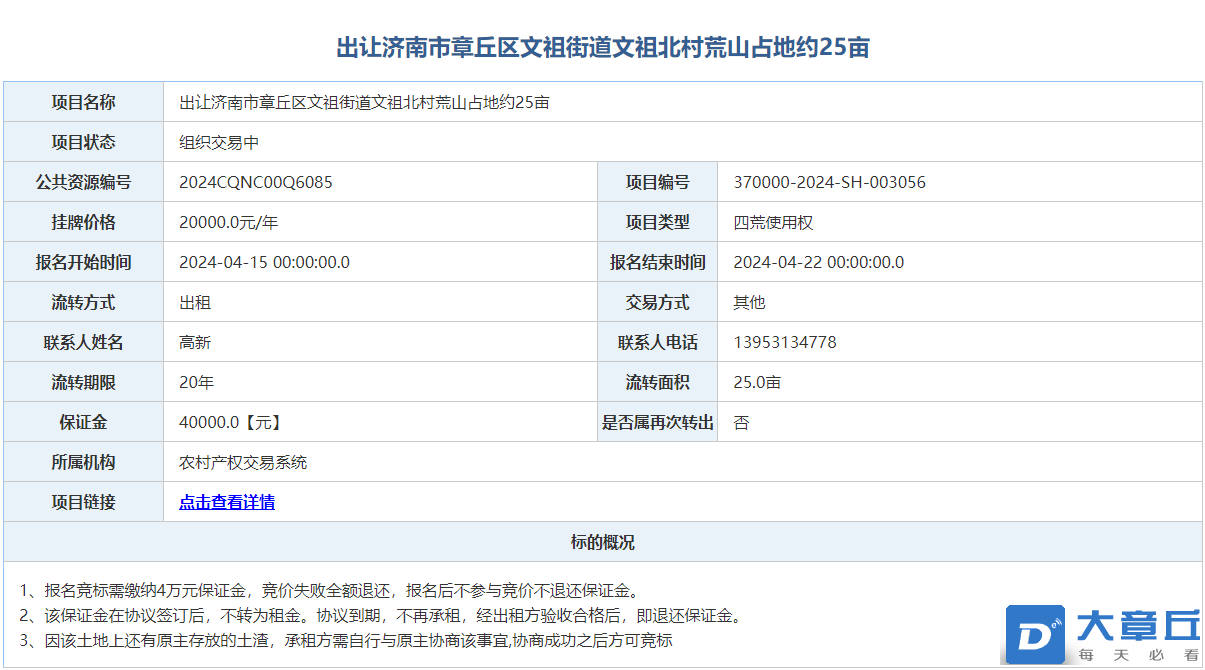Select the project name value 出让济南市章丘区文祖街道文祖北村荒山占地约25亩 in table

tap(364, 102)
